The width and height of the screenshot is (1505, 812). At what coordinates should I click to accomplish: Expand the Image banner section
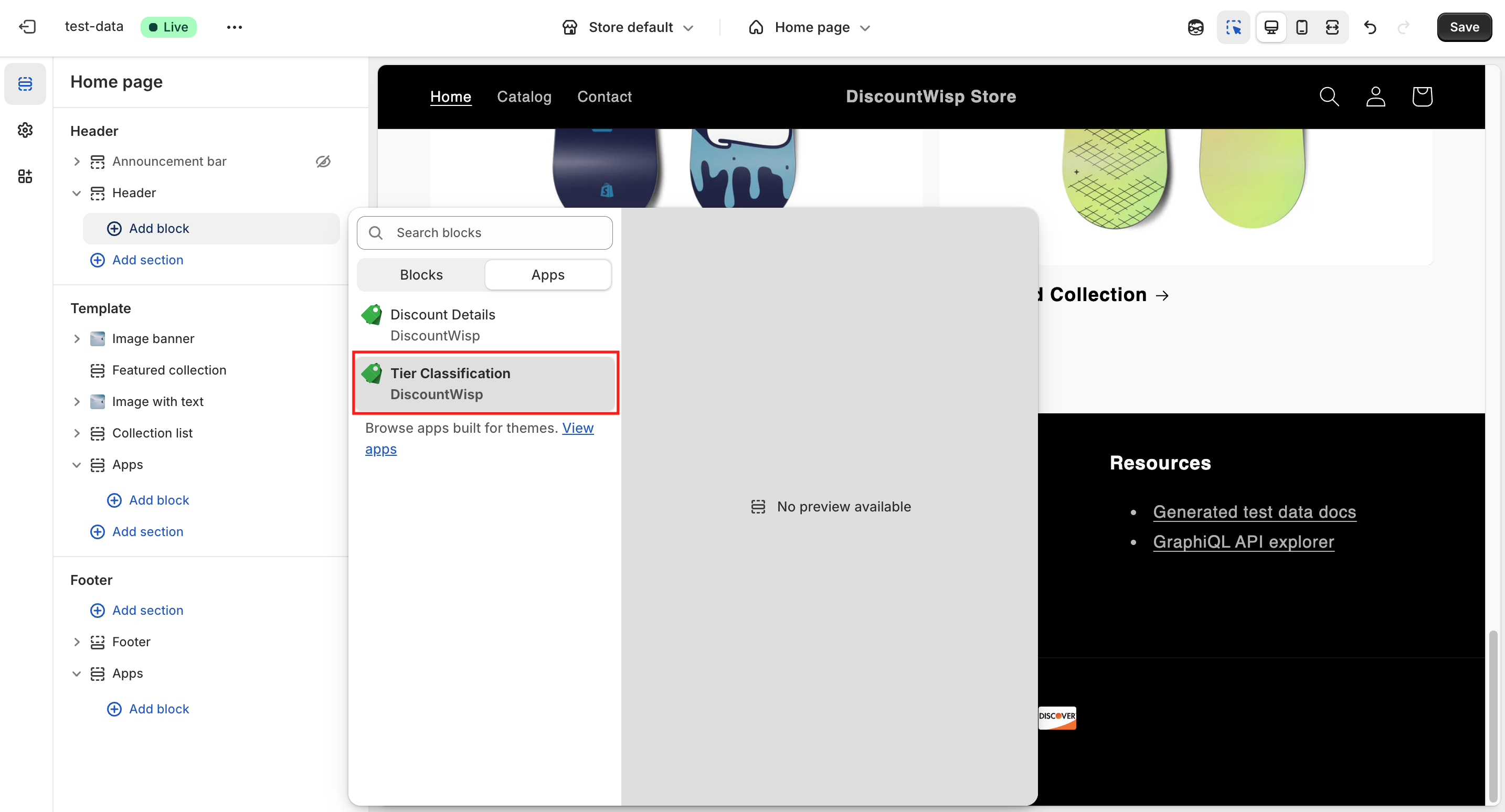tap(77, 339)
